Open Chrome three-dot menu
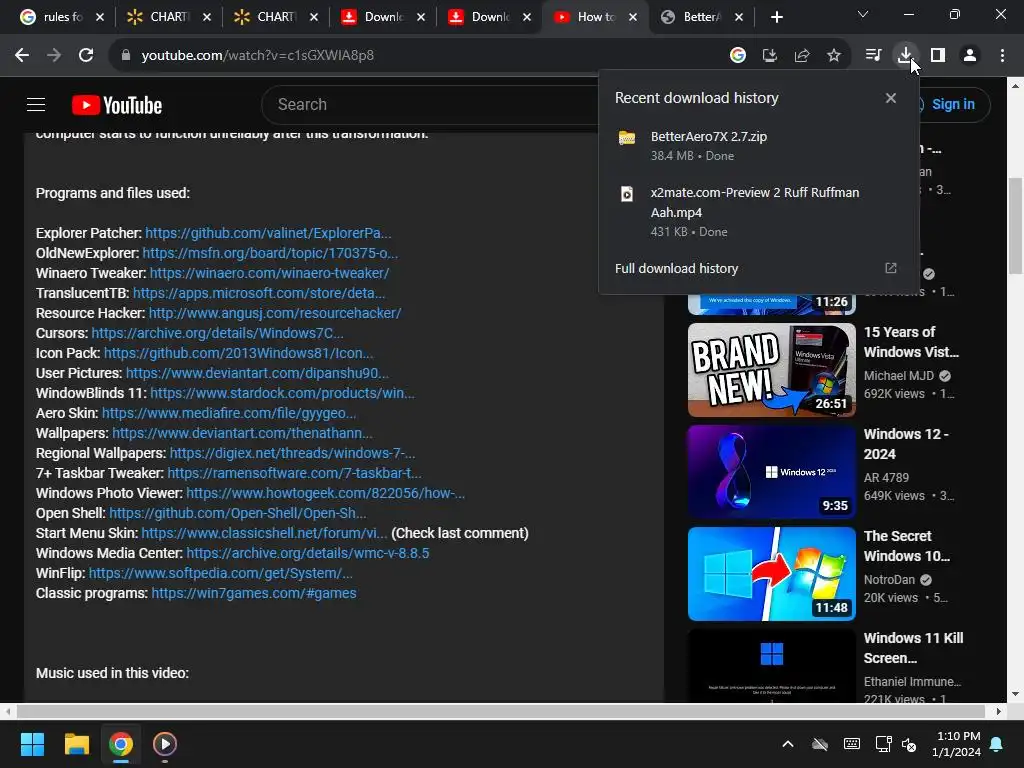Image resolution: width=1024 pixels, height=768 pixels. 1002,56
